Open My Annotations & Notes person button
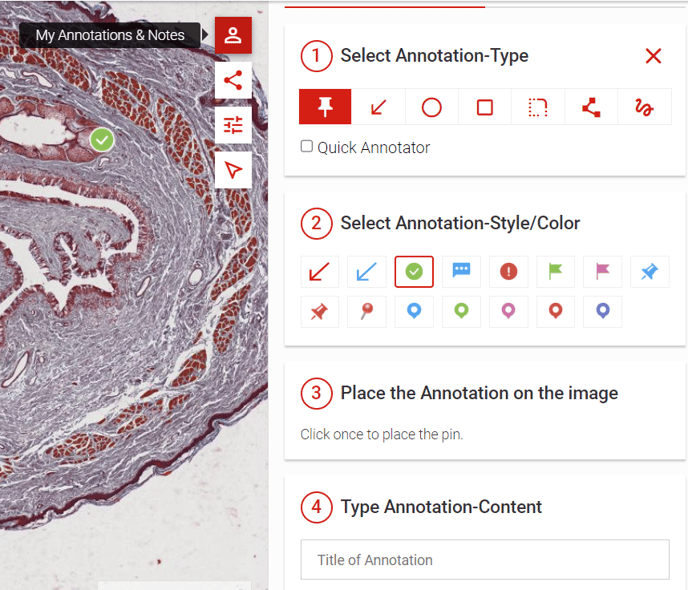The height and width of the screenshot is (590, 688). pos(233,36)
